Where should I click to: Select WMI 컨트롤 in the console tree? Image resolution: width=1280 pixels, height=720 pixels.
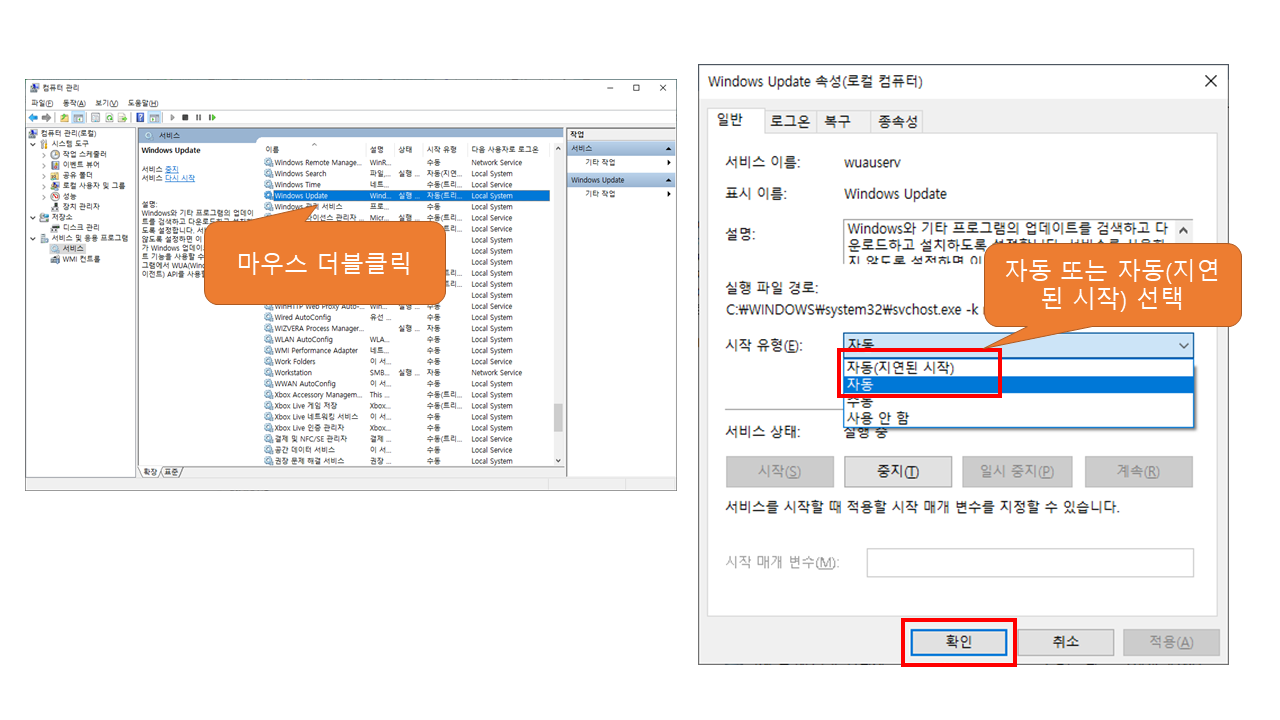81,259
